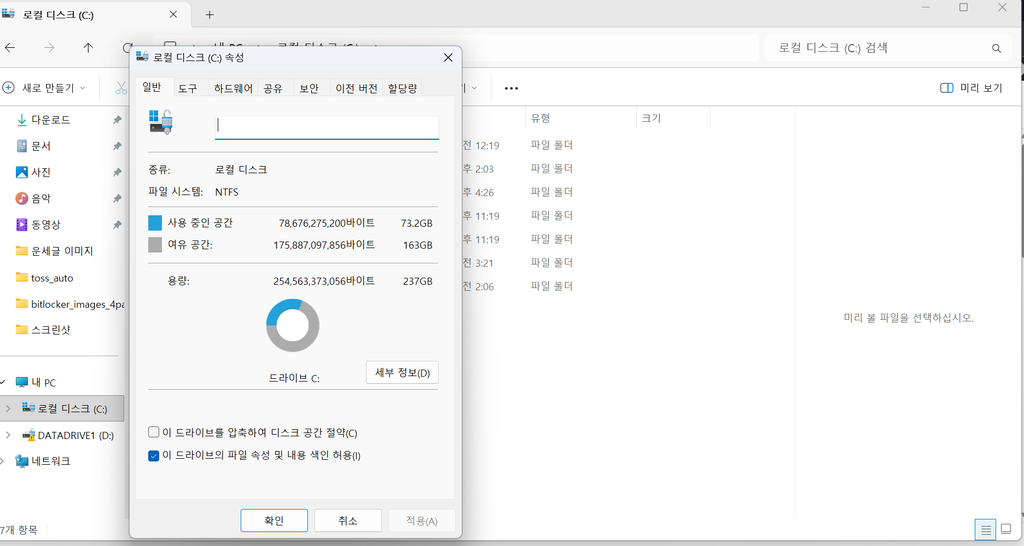Open the 보안 tab

coord(309,88)
